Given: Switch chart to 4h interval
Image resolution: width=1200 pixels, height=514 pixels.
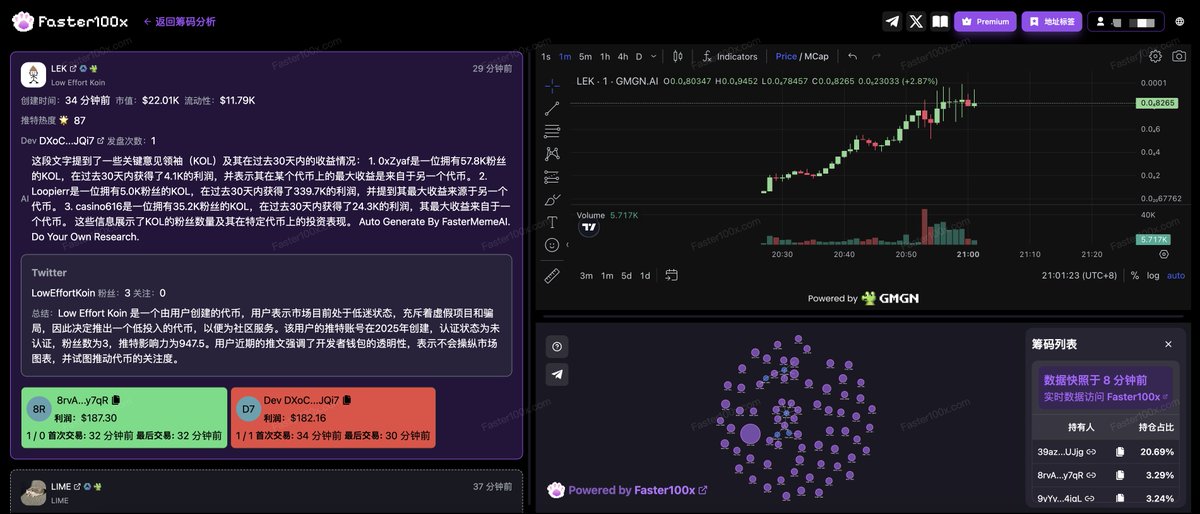Looking at the screenshot, I should [x=623, y=57].
